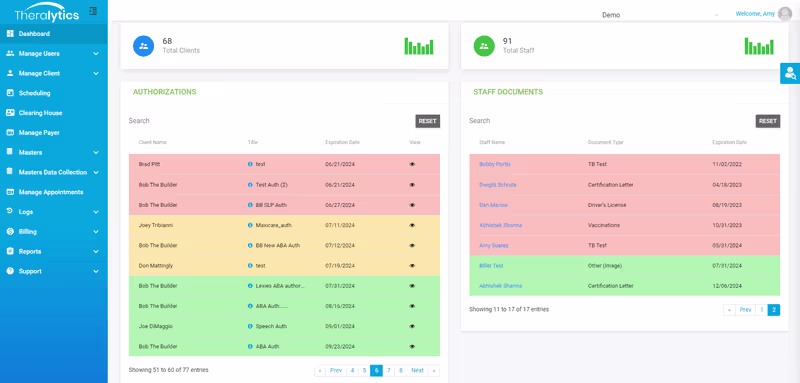Click the Staff Documents search field
800x383 pixels.
[611, 121]
